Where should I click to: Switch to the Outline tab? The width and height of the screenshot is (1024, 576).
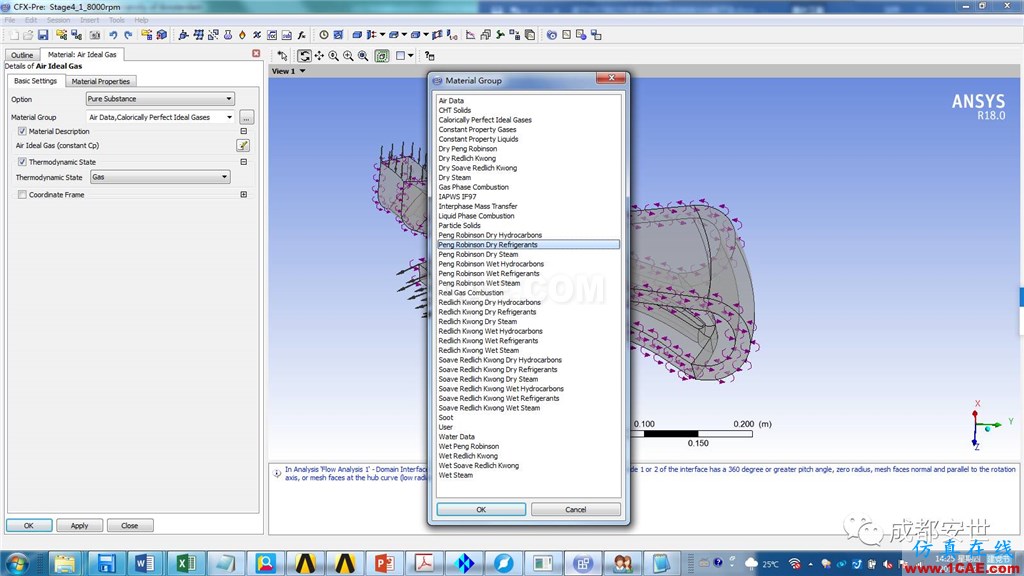[22, 55]
